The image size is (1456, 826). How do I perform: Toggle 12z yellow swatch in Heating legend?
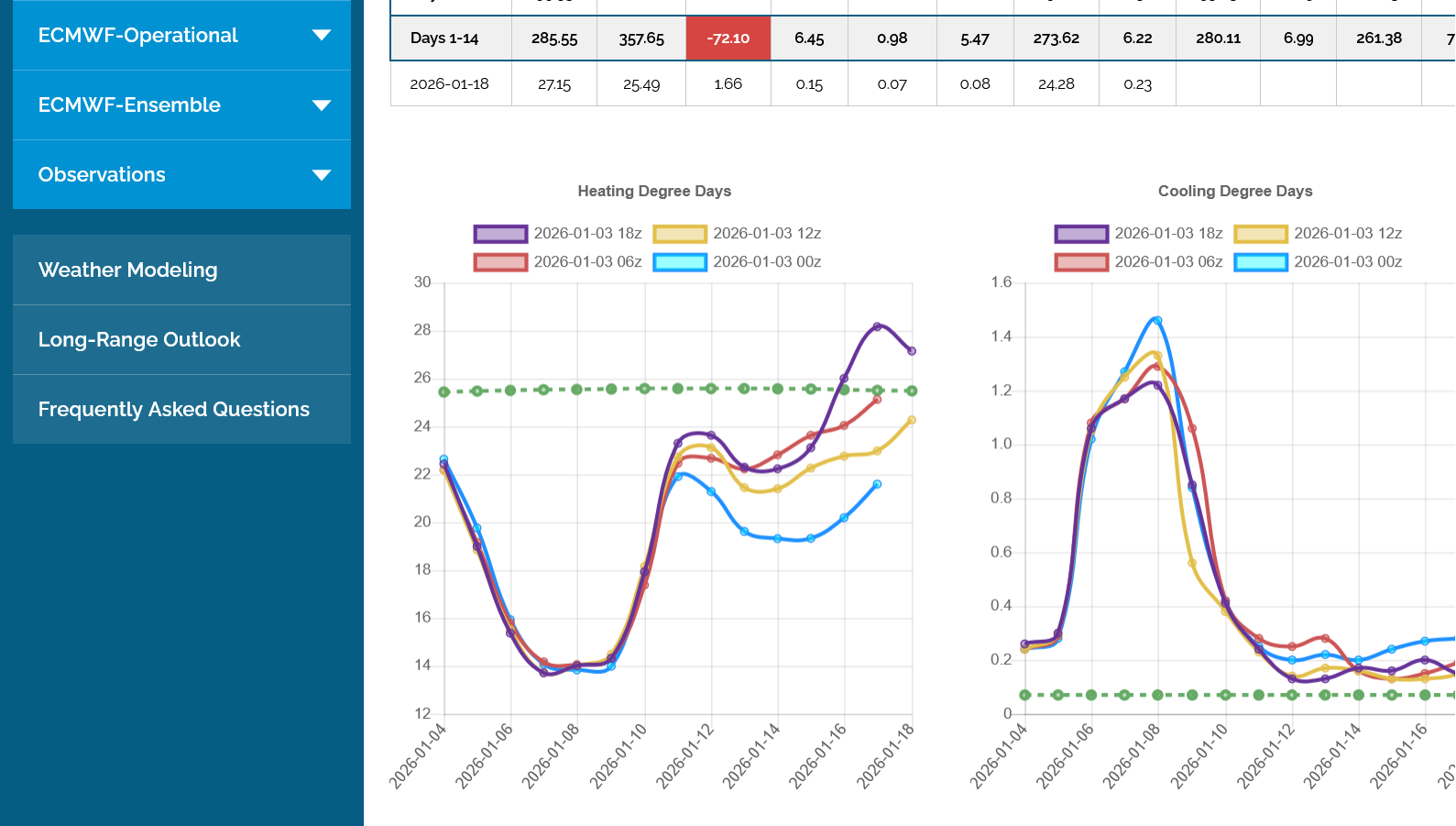tap(679, 234)
